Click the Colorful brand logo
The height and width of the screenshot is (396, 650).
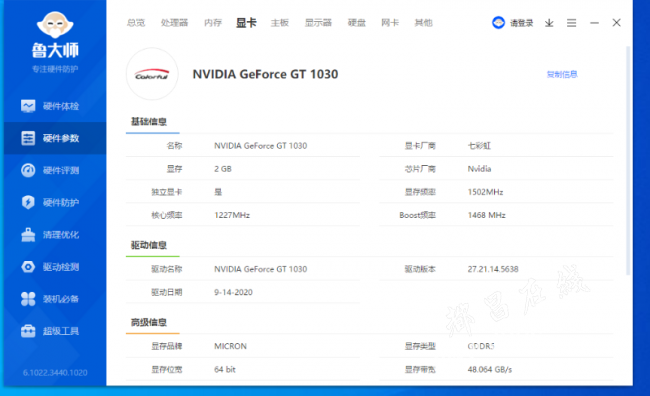(152, 74)
